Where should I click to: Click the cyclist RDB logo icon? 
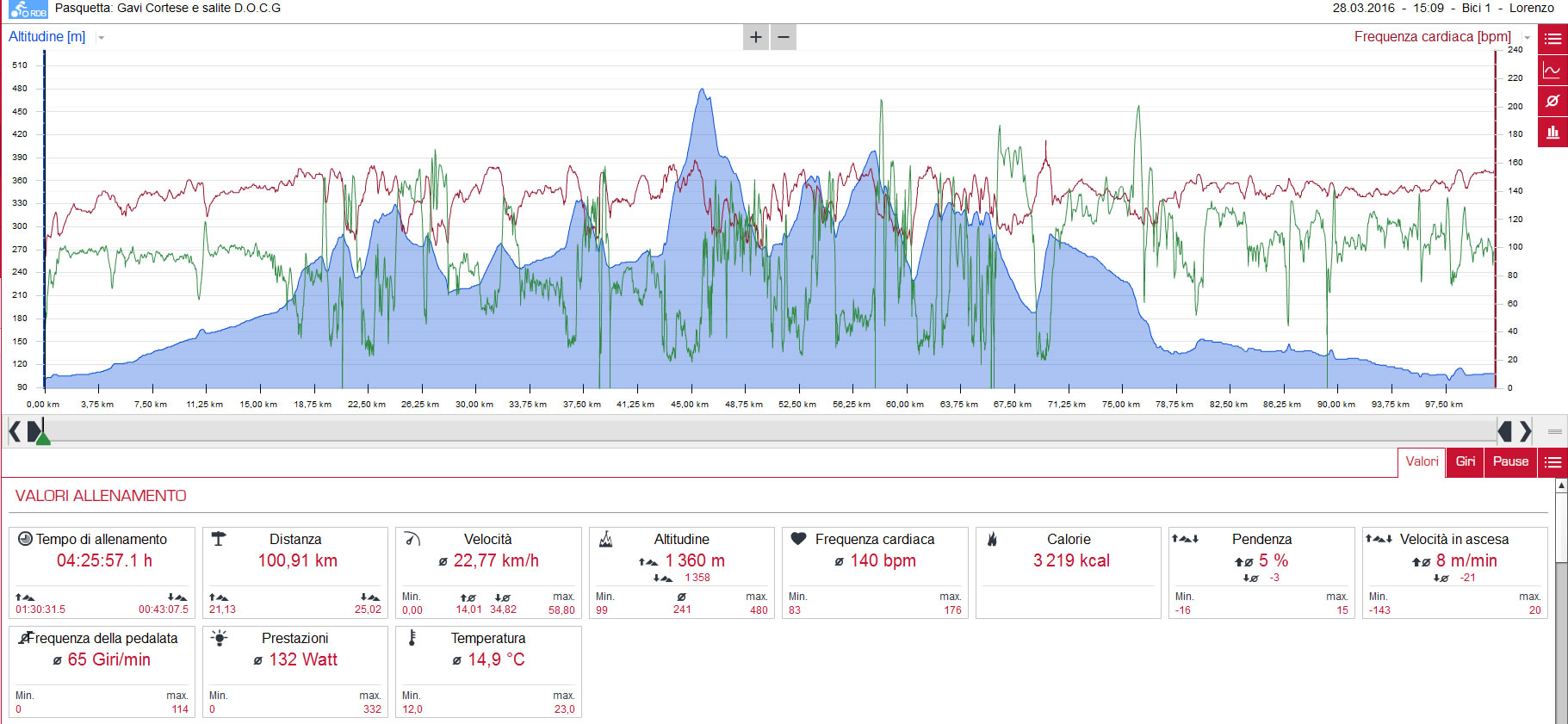pyautogui.click(x=28, y=9)
